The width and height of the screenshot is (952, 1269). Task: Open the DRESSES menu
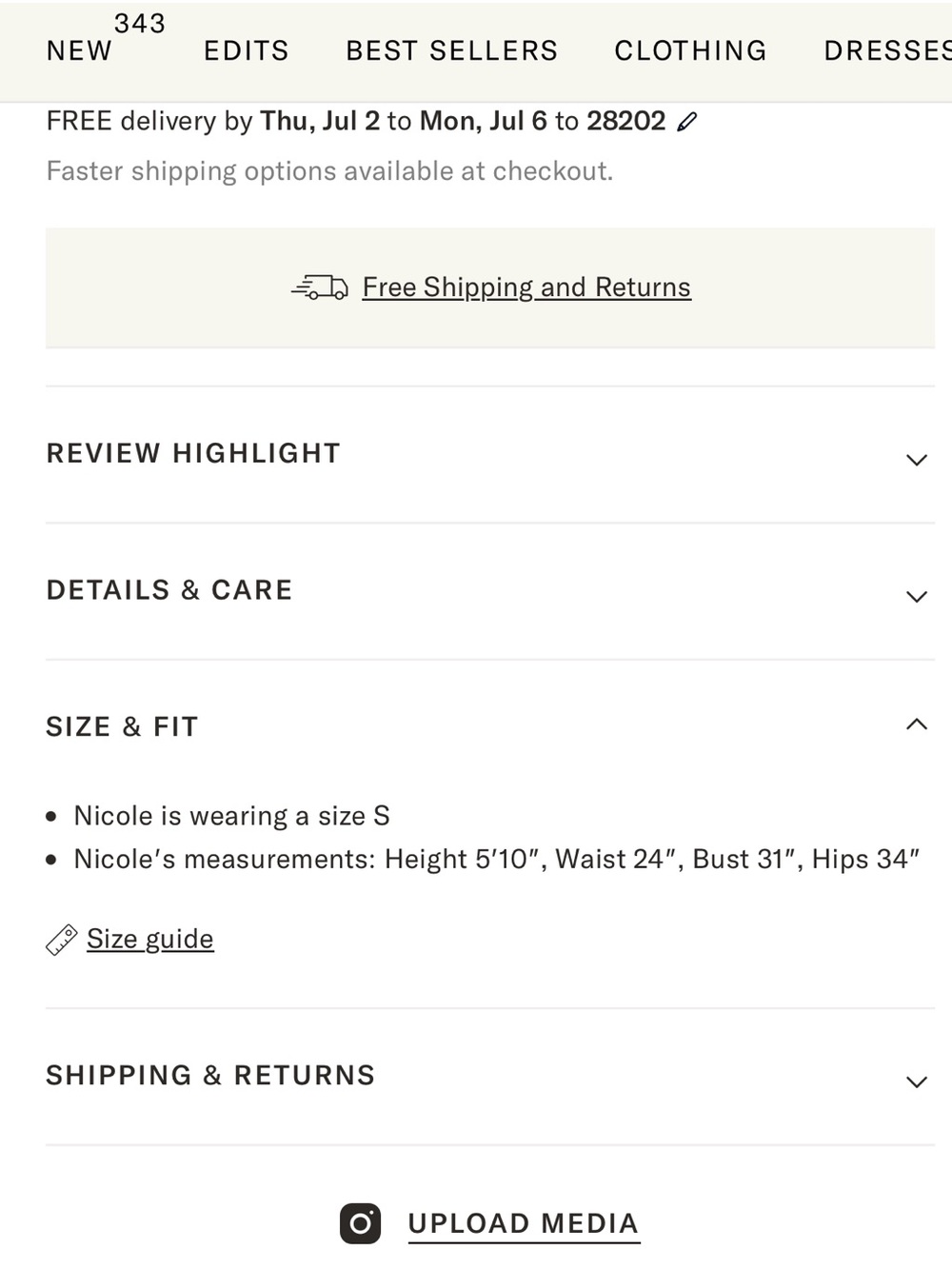click(887, 50)
